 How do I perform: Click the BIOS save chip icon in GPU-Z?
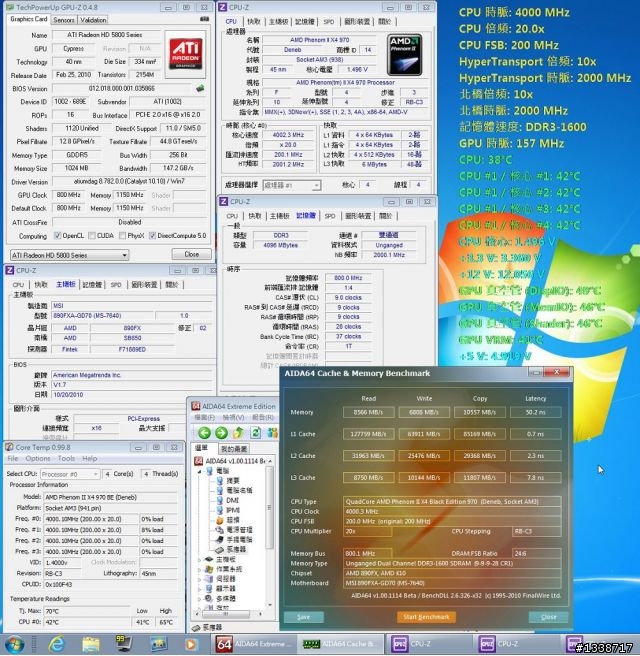[200, 88]
